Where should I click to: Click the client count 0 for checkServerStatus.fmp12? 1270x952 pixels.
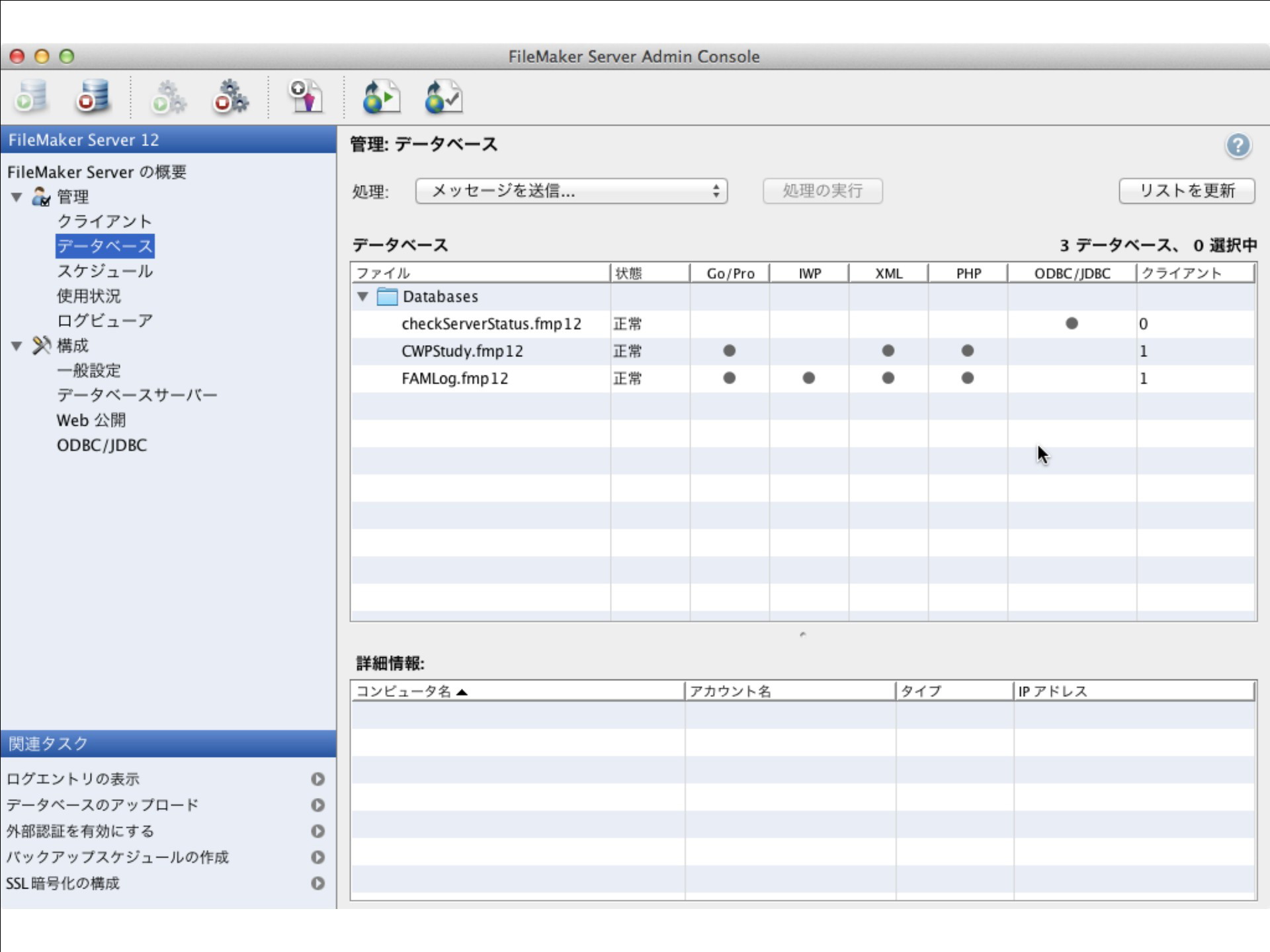tap(1143, 324)
